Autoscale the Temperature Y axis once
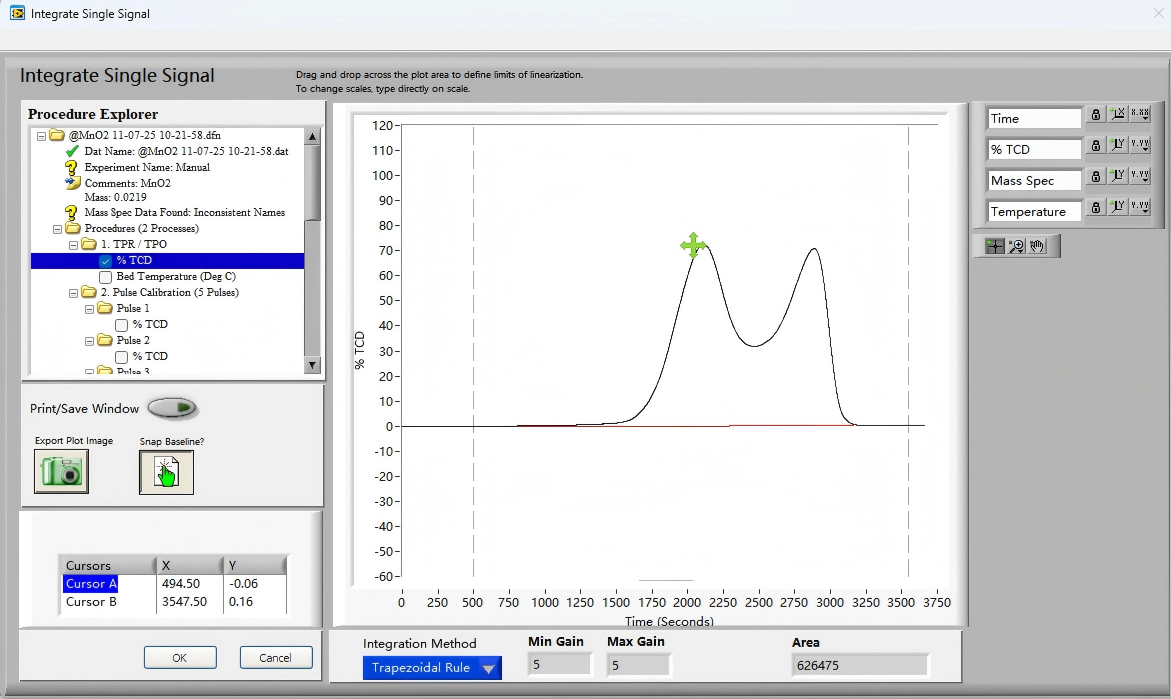This screenshot has height=699, width=1171. coord(1117,208)
